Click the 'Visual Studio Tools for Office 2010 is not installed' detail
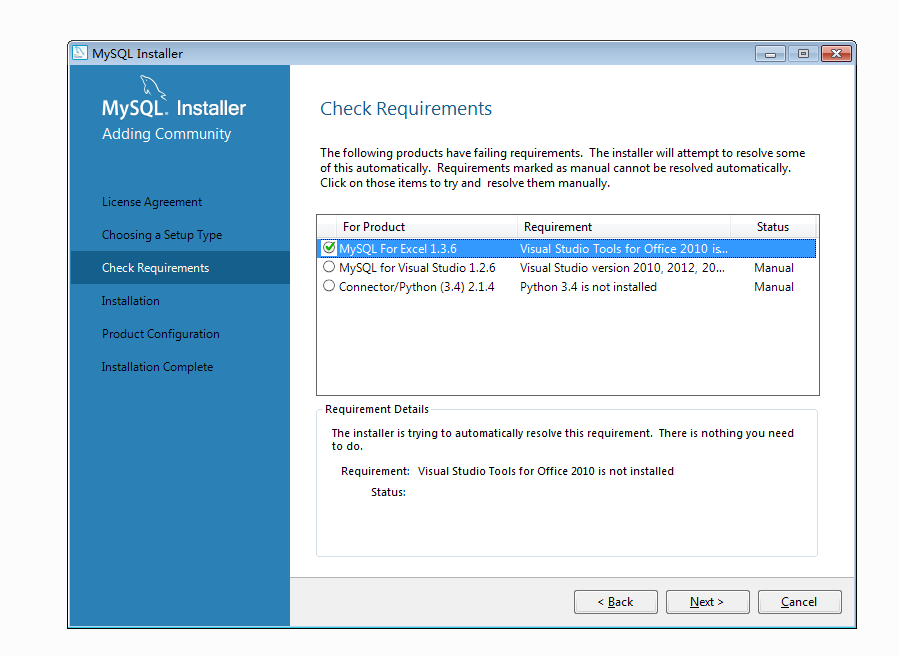 [x=546, y=471]
